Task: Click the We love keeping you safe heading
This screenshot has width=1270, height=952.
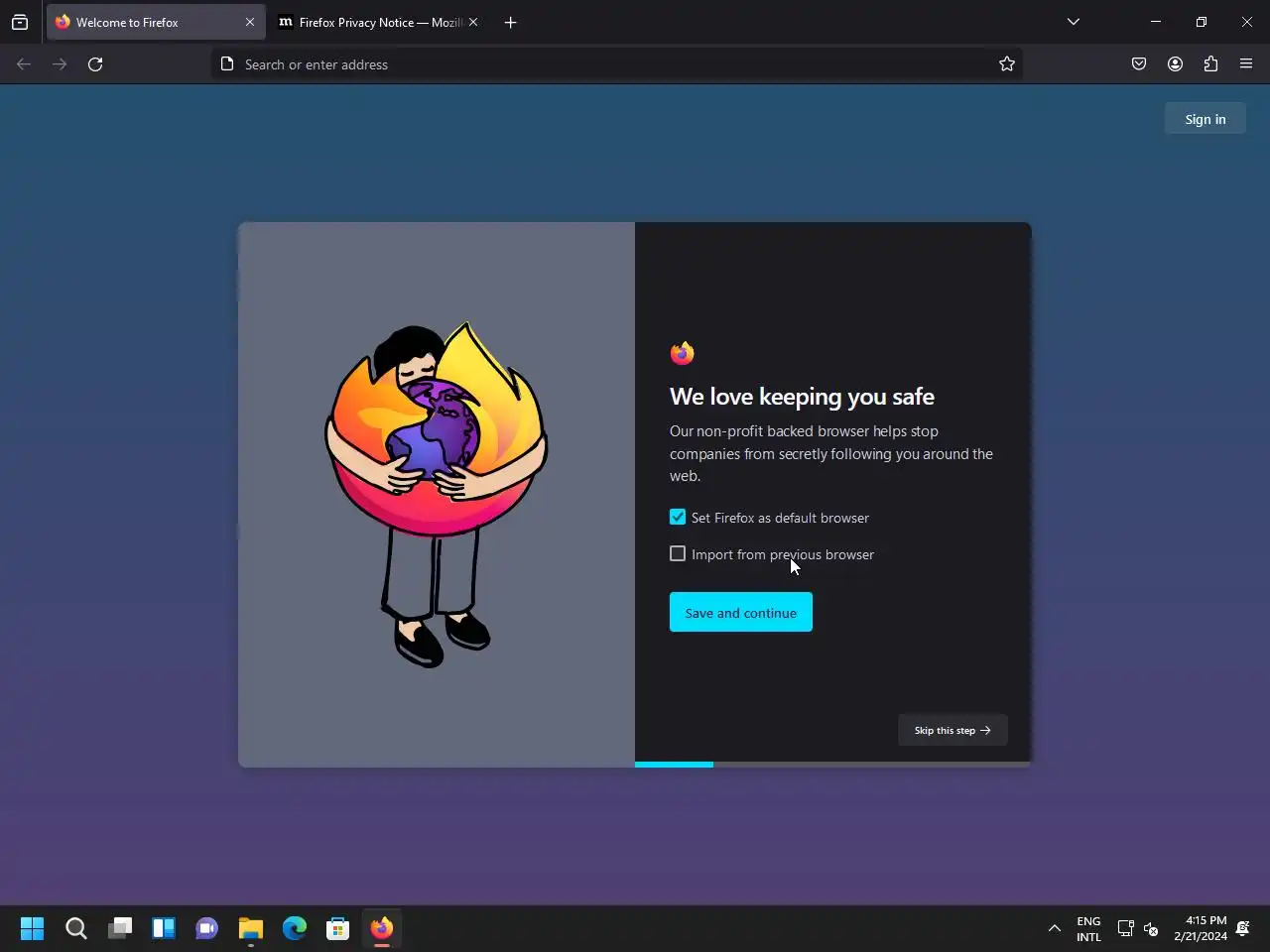Action: [802, 397]
